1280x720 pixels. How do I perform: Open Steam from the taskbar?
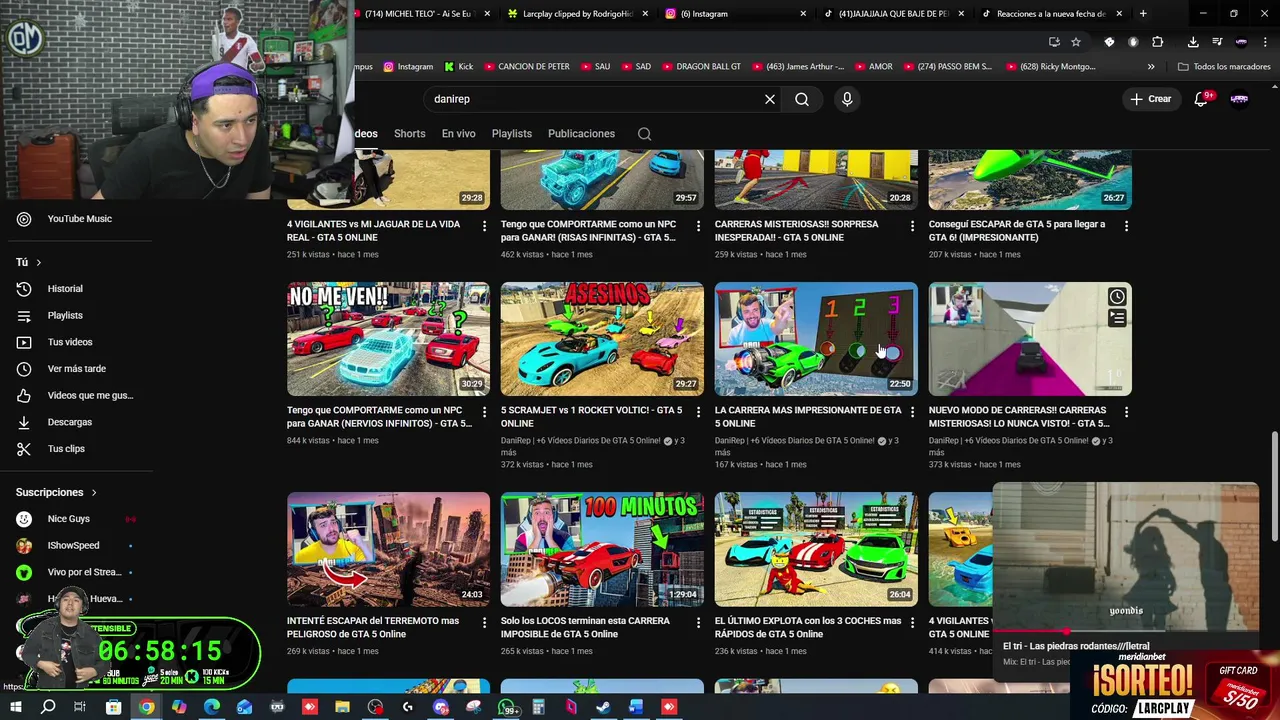click(x=603, y=707)
